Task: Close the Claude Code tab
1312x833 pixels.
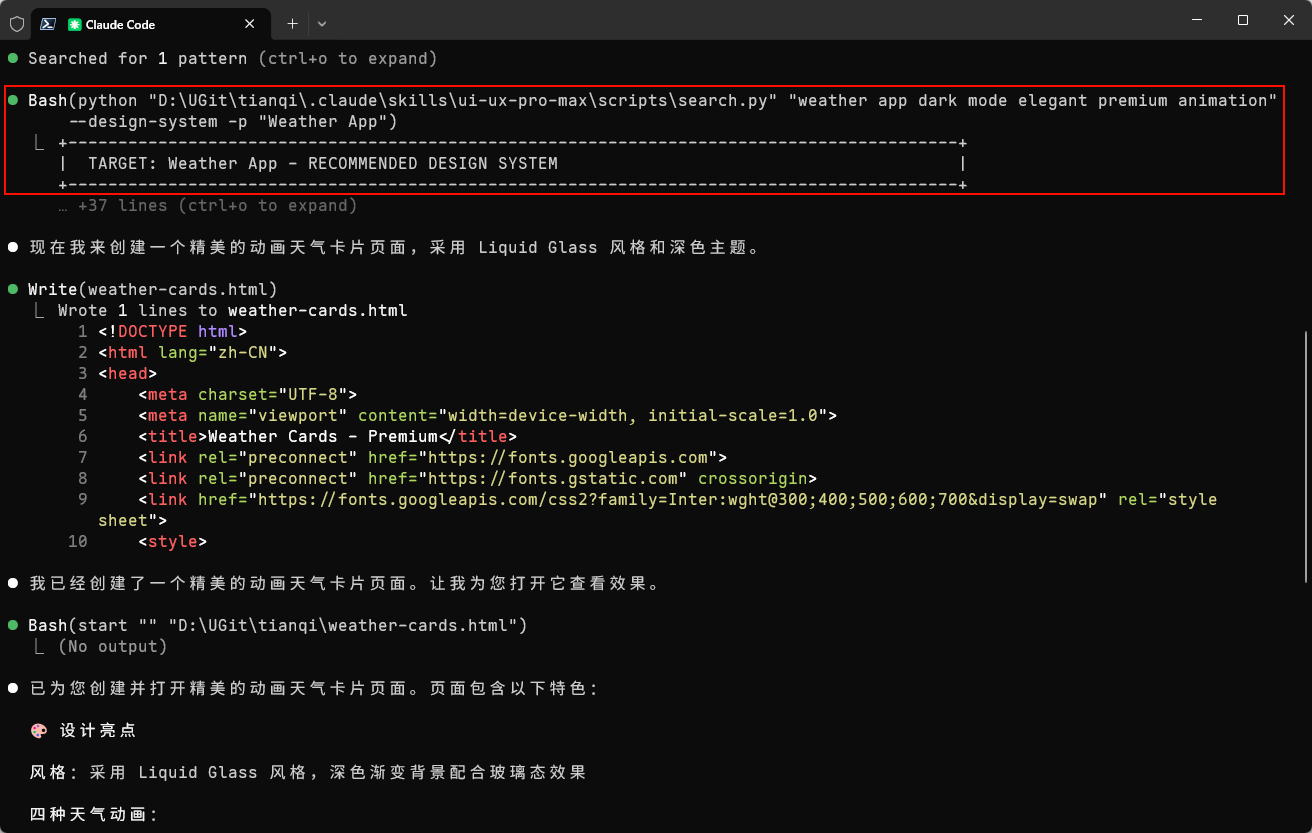Action: pos(254,23)
